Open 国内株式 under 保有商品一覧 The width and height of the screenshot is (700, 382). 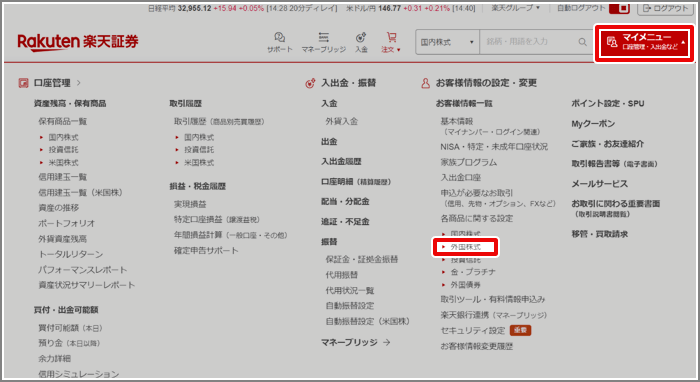click(x=63, y=137)
